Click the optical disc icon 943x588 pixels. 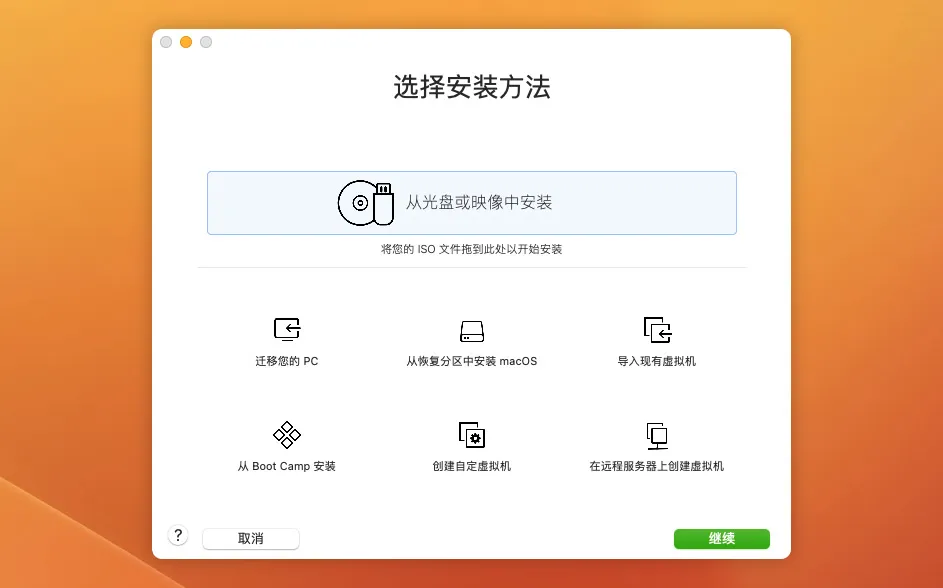[x=357, y=203]
